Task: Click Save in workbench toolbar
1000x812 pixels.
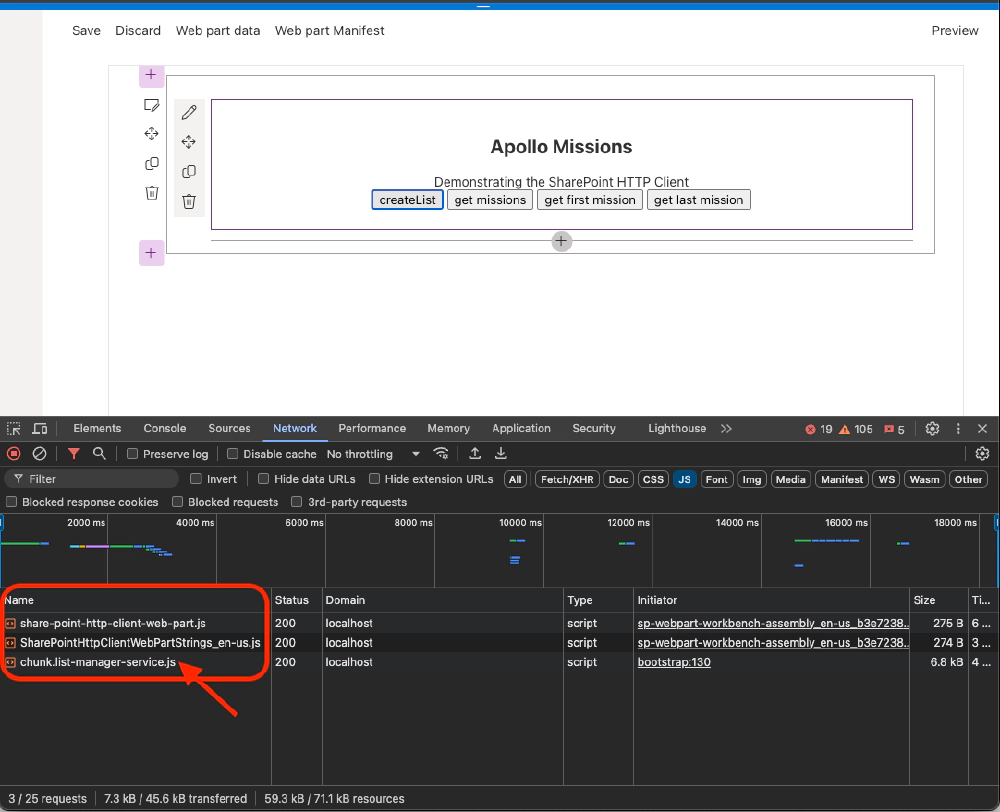Action: point(86,31)
